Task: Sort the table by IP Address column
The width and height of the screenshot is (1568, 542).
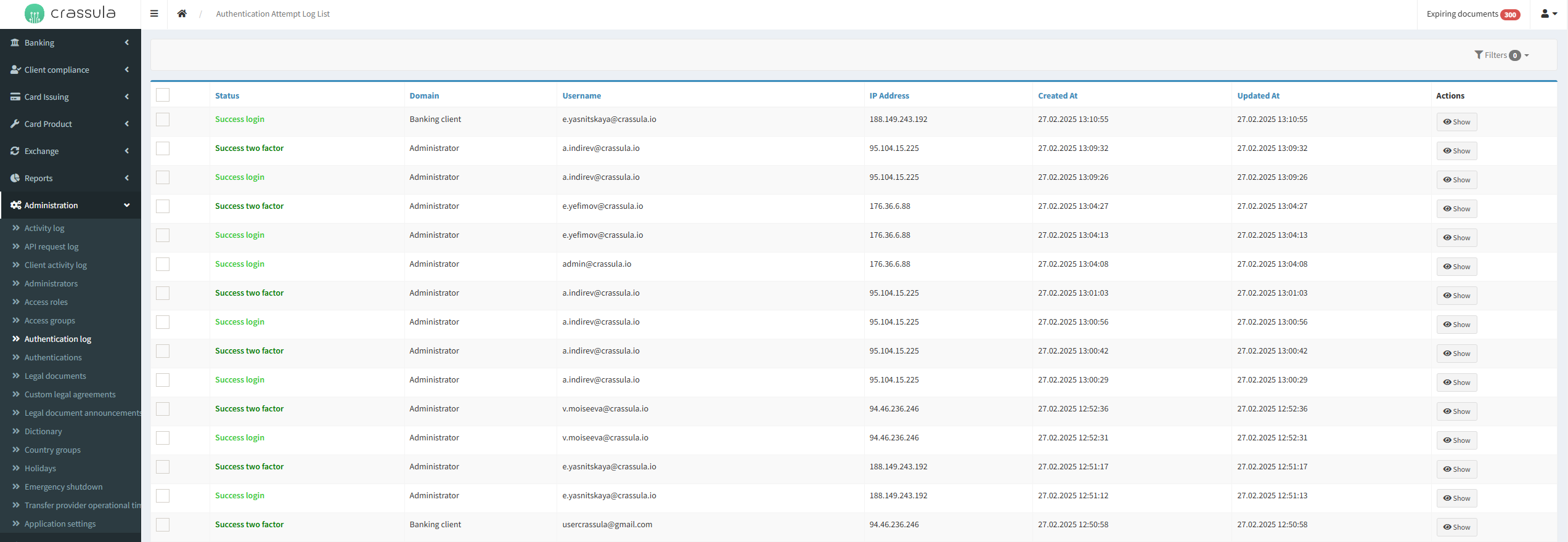Action: (889, 95)
